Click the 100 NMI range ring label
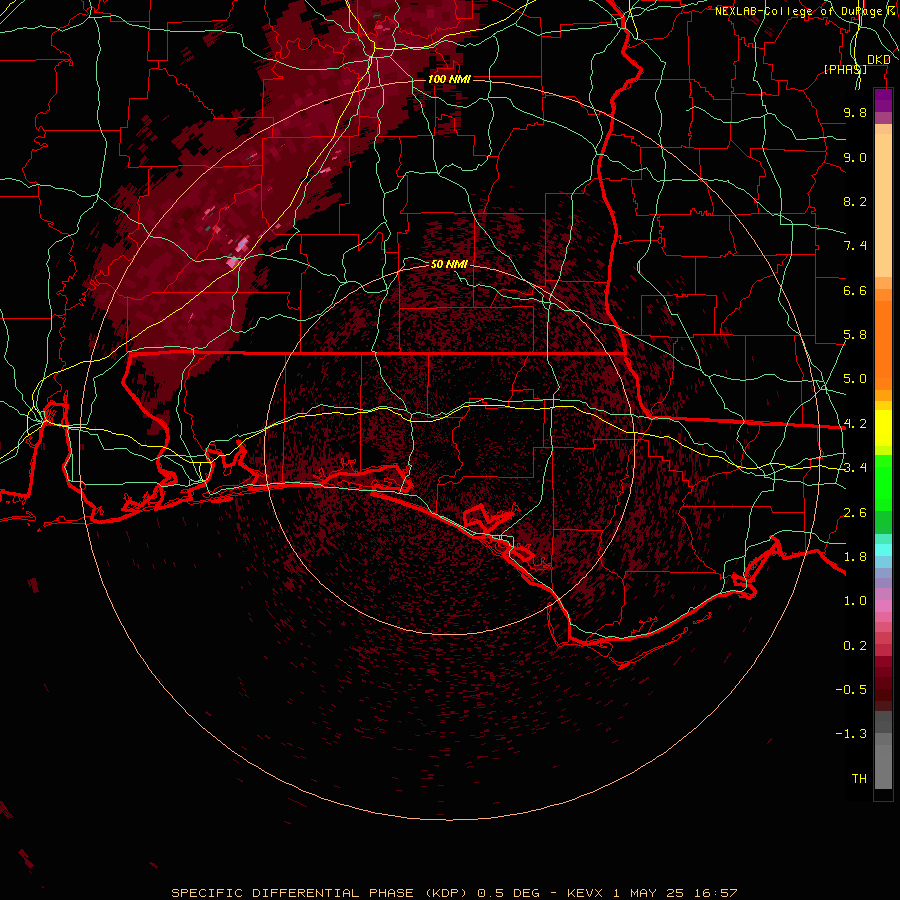900x900 pixels. click(x=448, y=79)
